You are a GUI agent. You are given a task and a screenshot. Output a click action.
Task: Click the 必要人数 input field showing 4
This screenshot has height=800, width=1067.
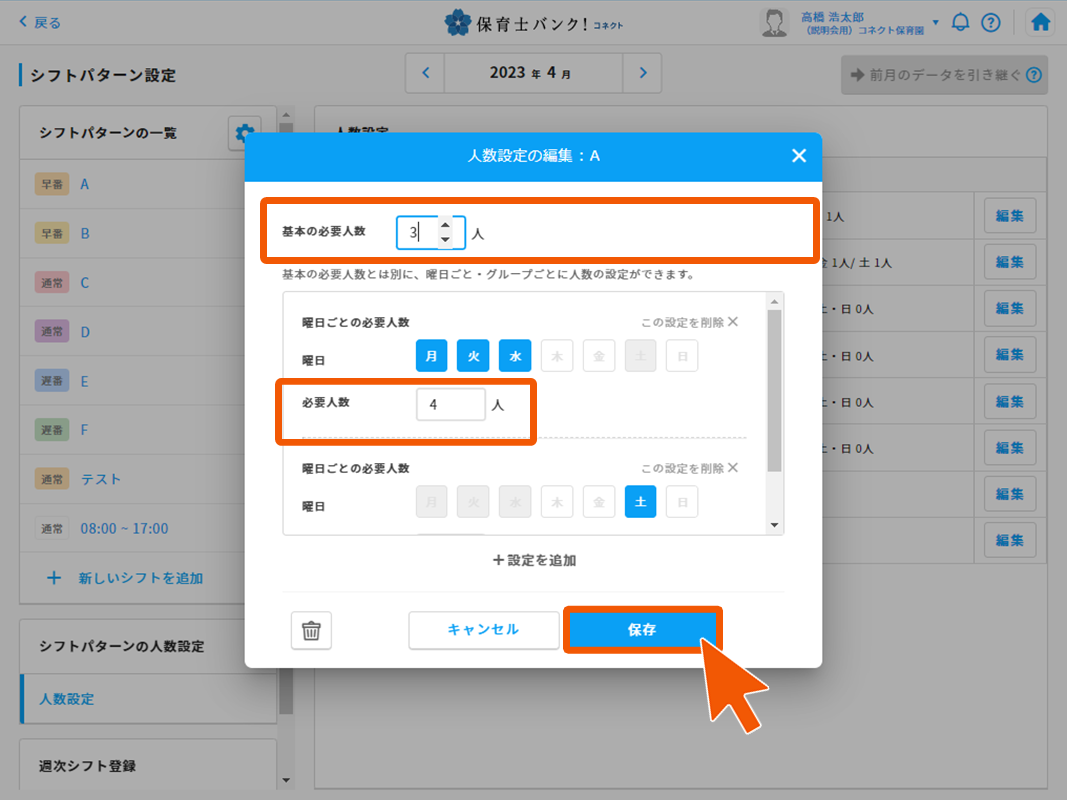(450, 405)
